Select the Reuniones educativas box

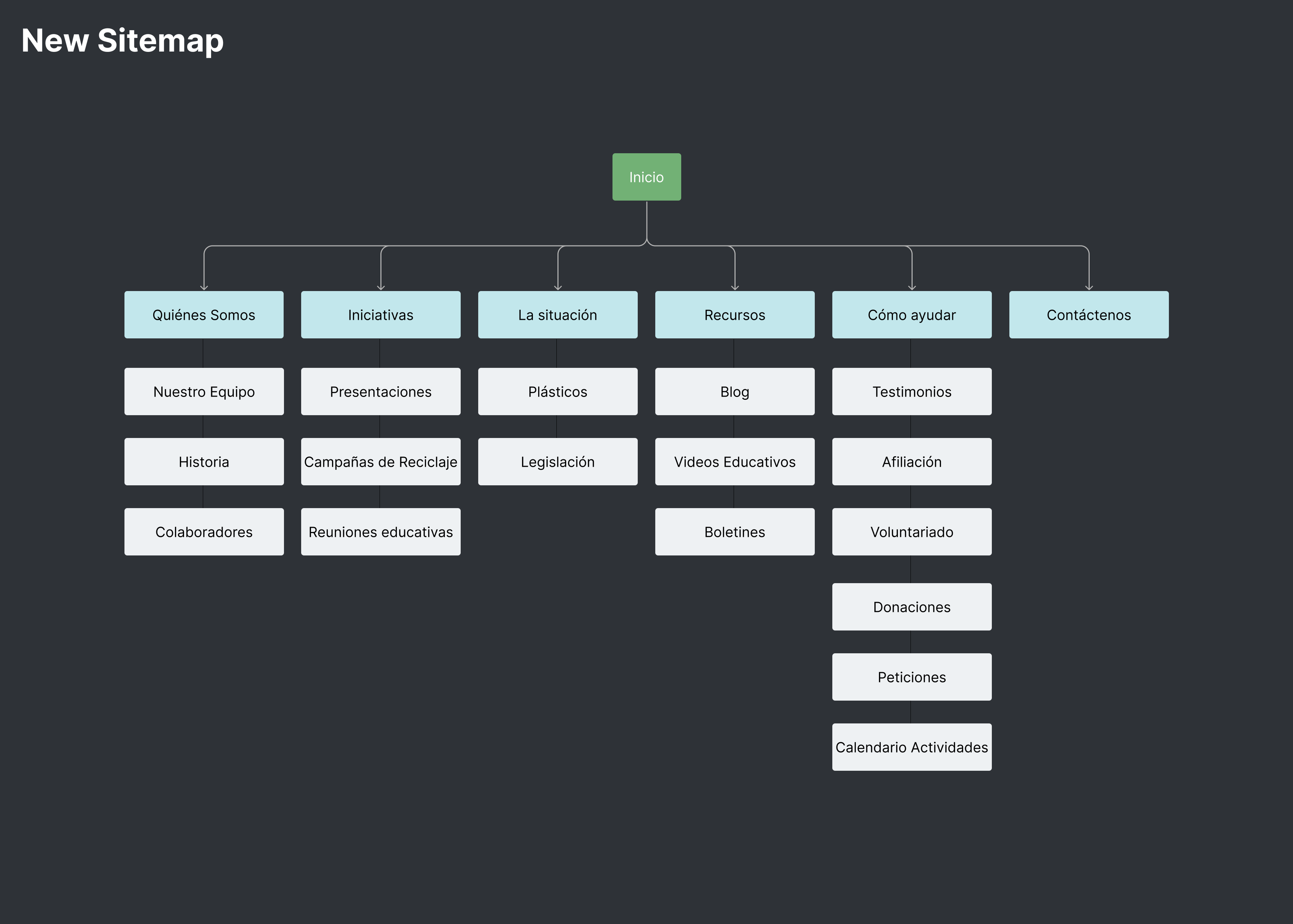click(380, 531)
